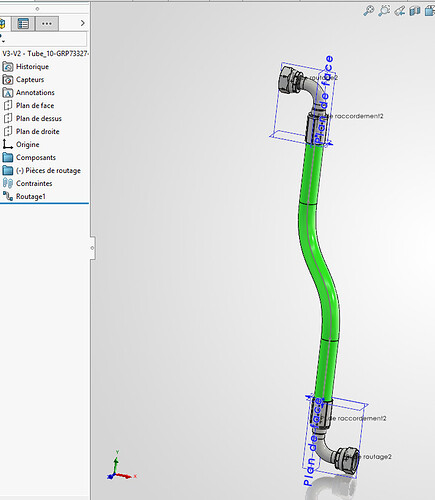The height and width of the screenshot is (500, 435).
Task: Click the Origine axis icon
Action: (8, 144)
